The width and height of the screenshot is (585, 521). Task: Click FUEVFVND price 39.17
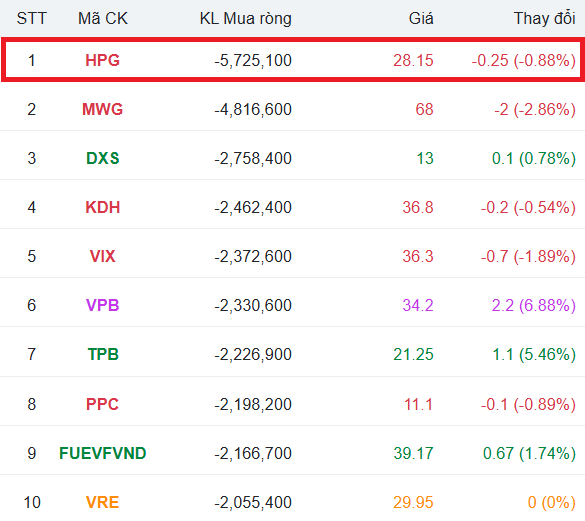click(x=413, y=453)
